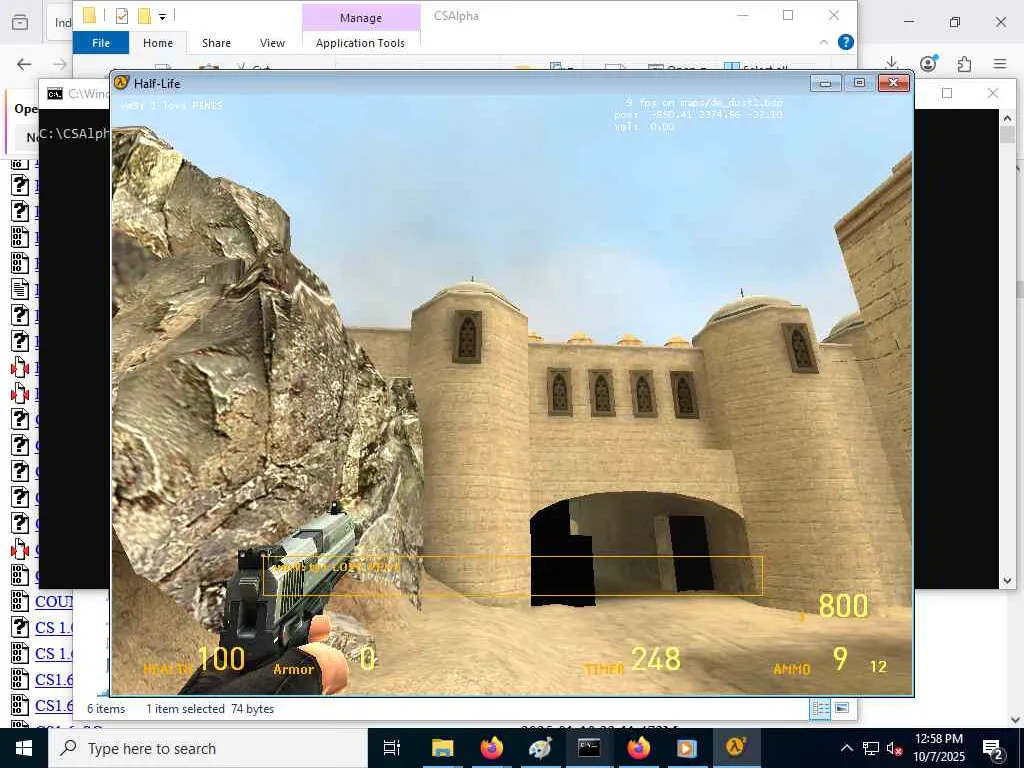The image size is (1024, 768).
Task: Click '1 item selected 74 bytes' in Explorer's status bar
Action: pos(210,709)
